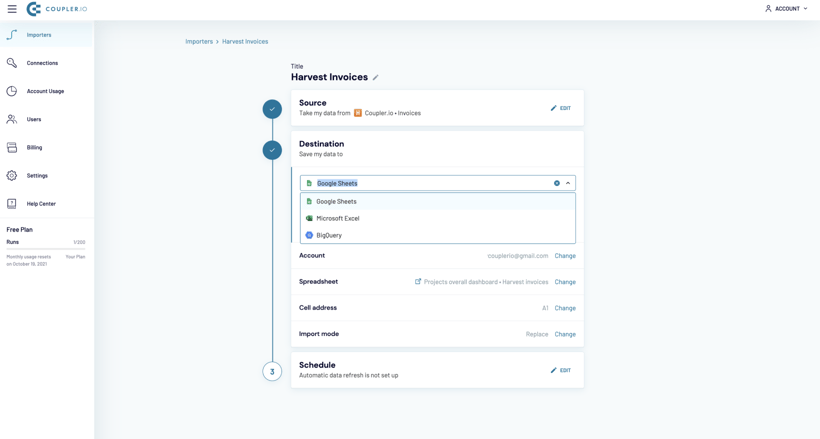The width and height of the screenshot is (820, 439).
Task: Clear the Google Sheets selection with X icon
Action: click(557, 183)
